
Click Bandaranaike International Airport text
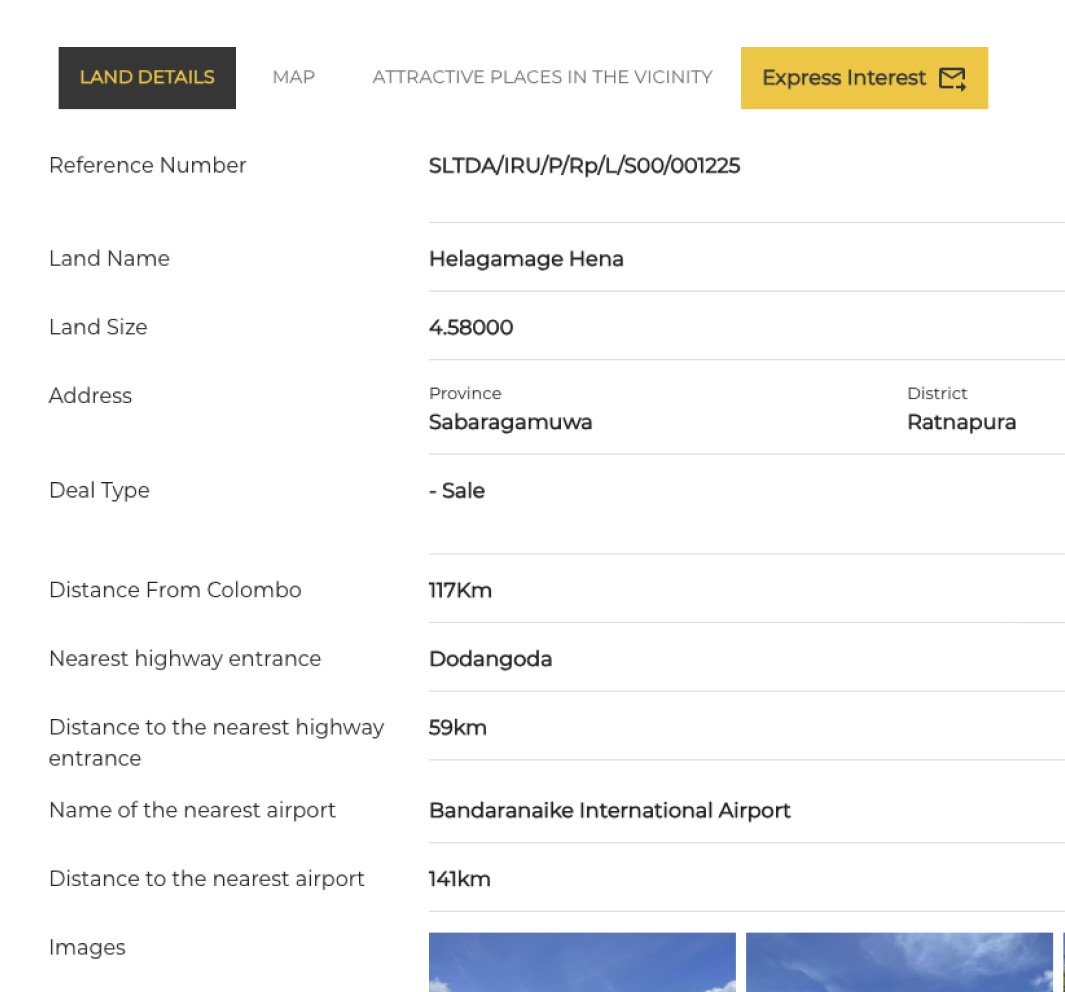point(609,810)
